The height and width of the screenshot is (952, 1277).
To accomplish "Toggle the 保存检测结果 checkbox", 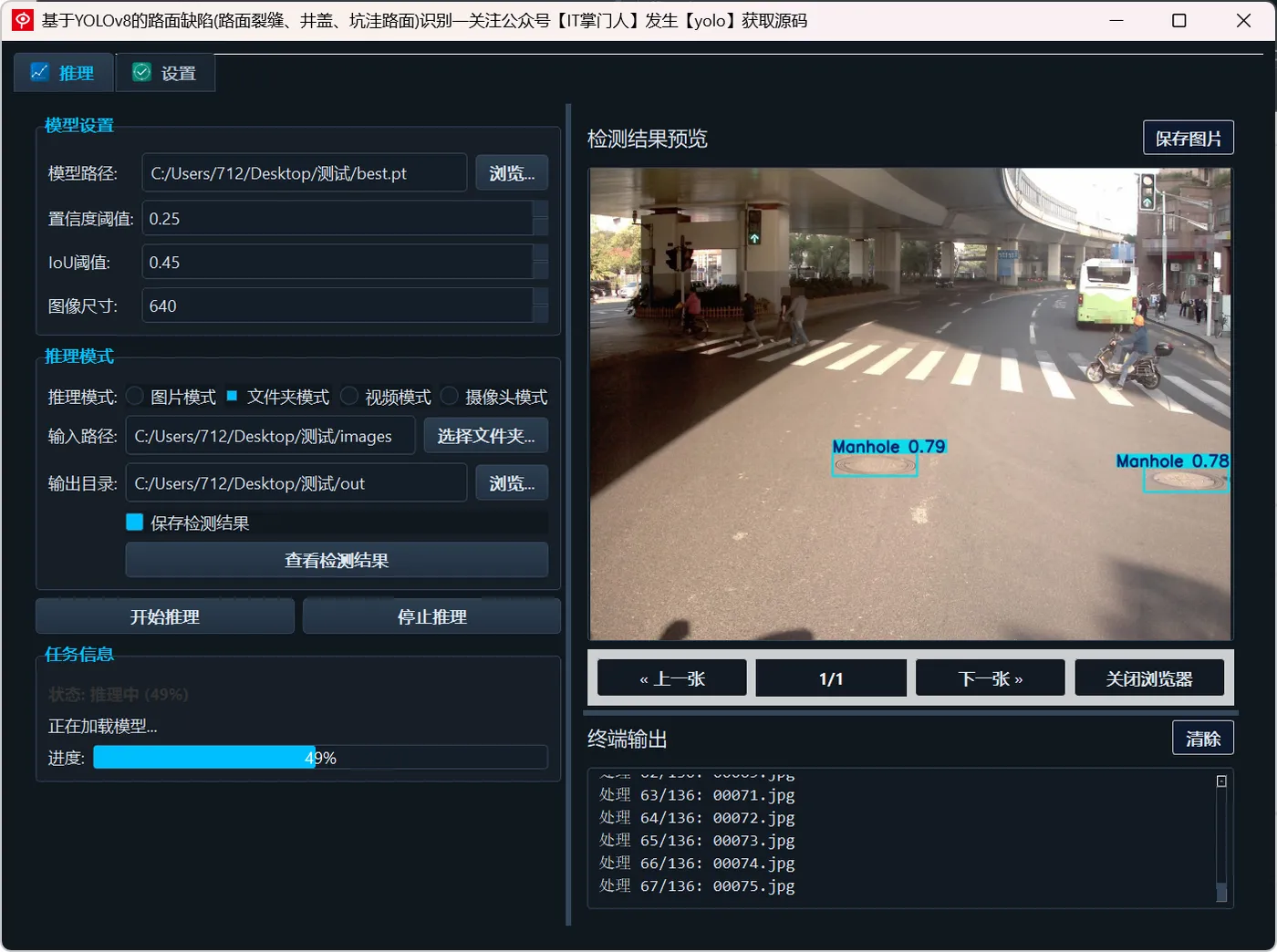I will click(135, 523).
